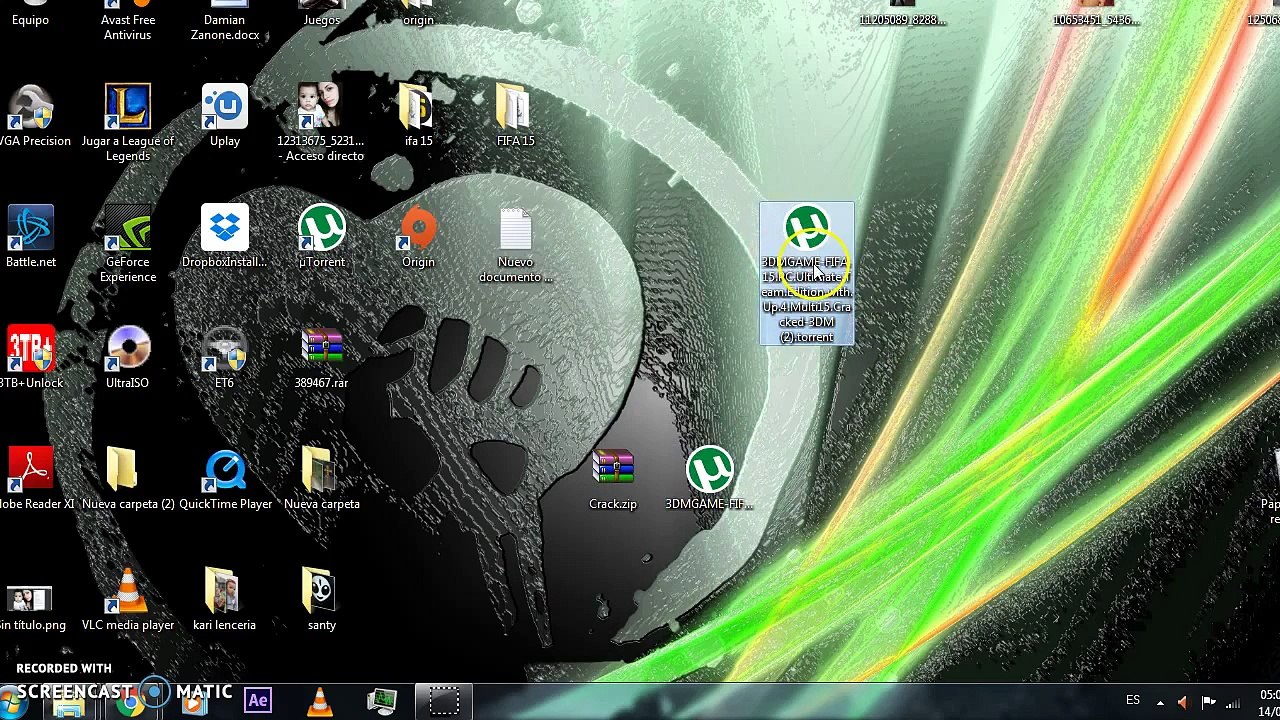Select the UltraISO disc icon
This screenshot has width=1280, height=720.
tap(127, 358)
